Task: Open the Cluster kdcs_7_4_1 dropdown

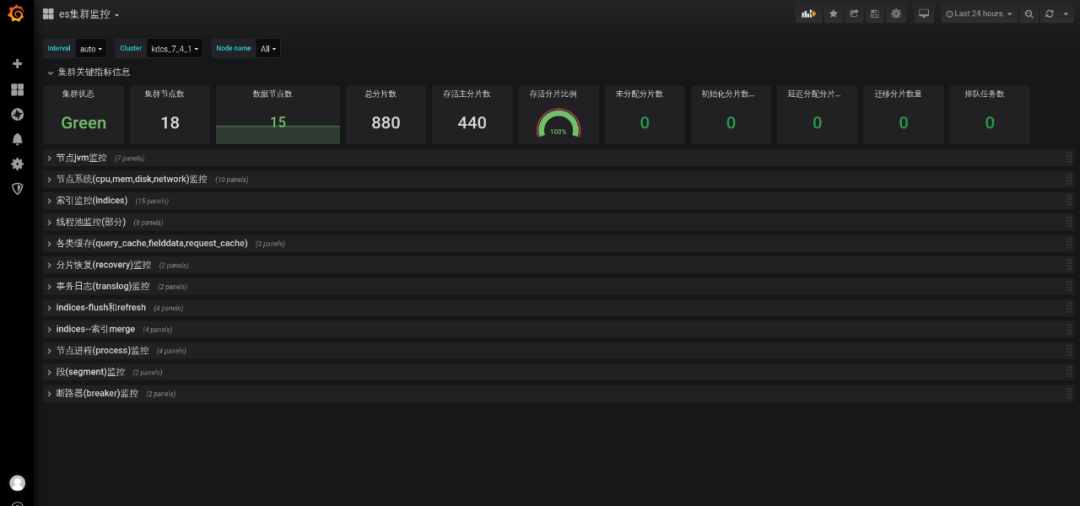Action: tap(175, 49)
